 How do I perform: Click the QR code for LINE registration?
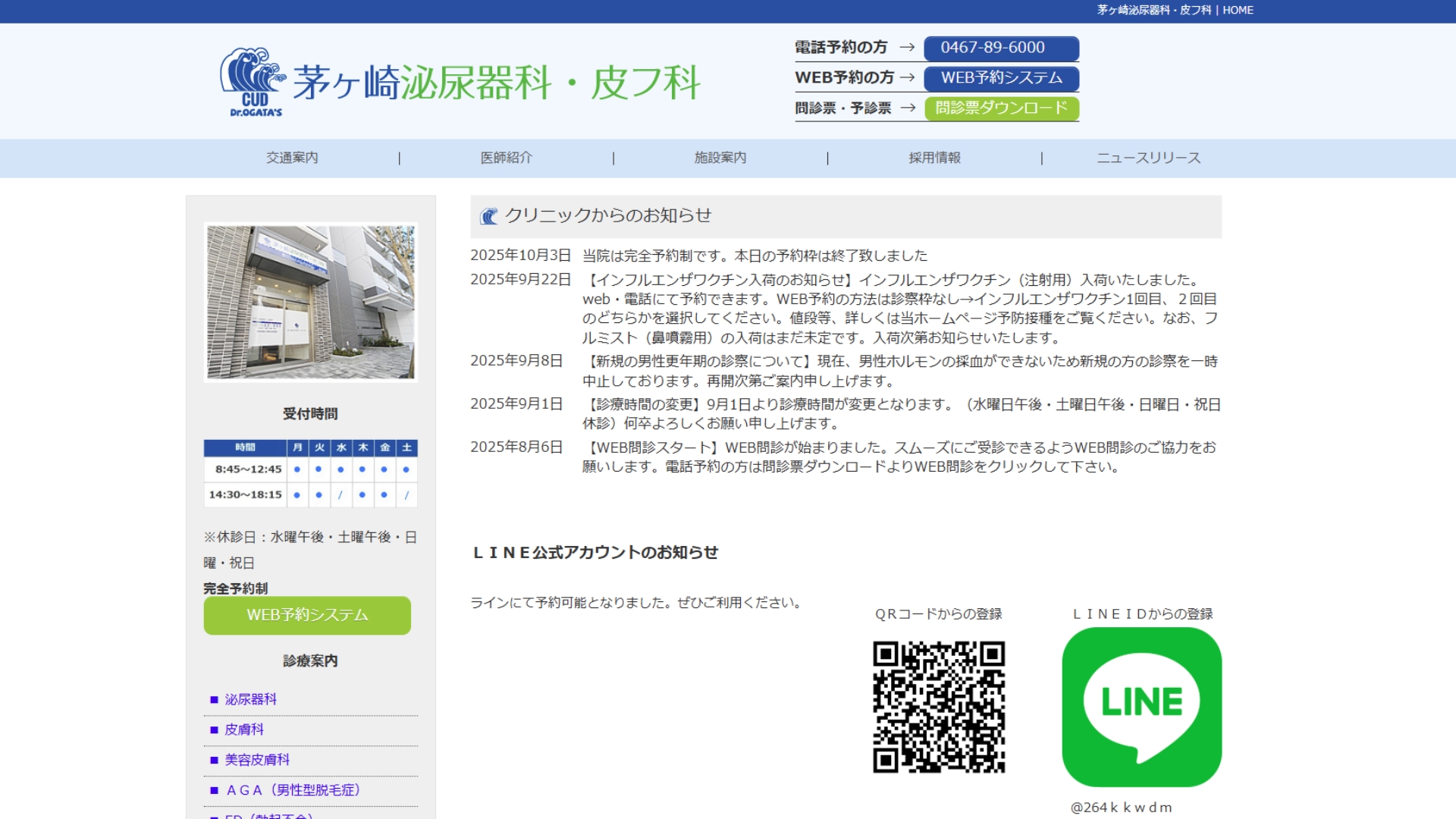pos(940,705)
